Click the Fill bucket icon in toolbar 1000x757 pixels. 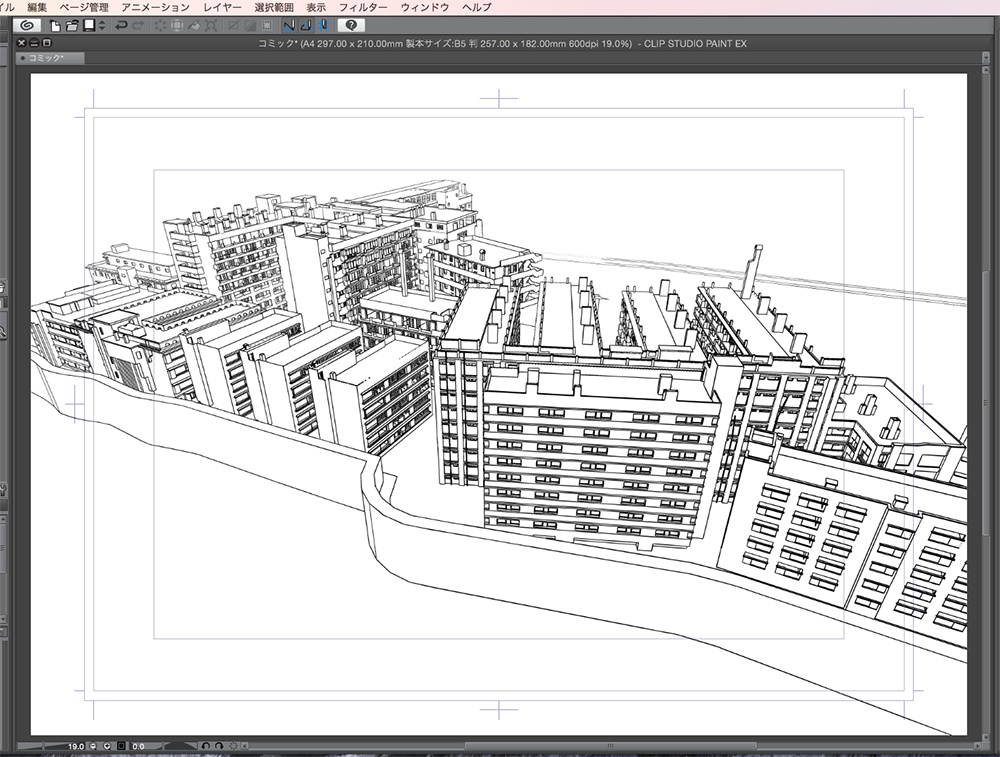pyautogui.click(x=196, y=25)
